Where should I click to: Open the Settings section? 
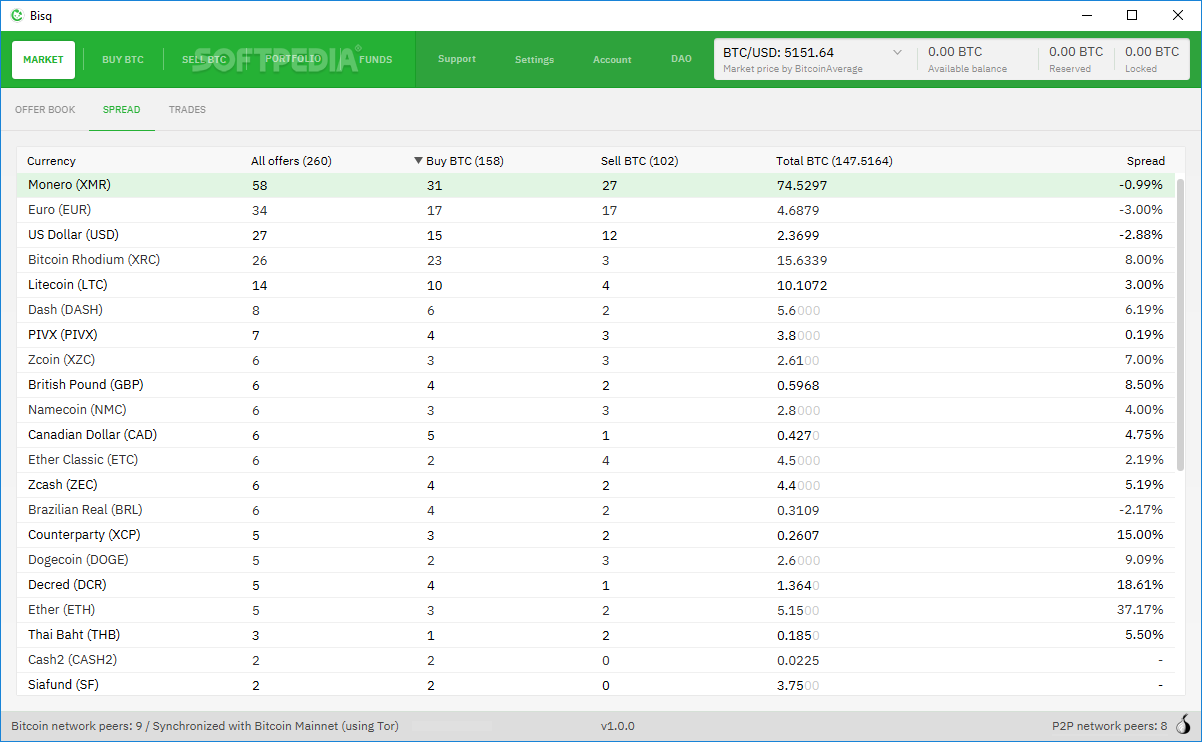(x=535, y=60)
